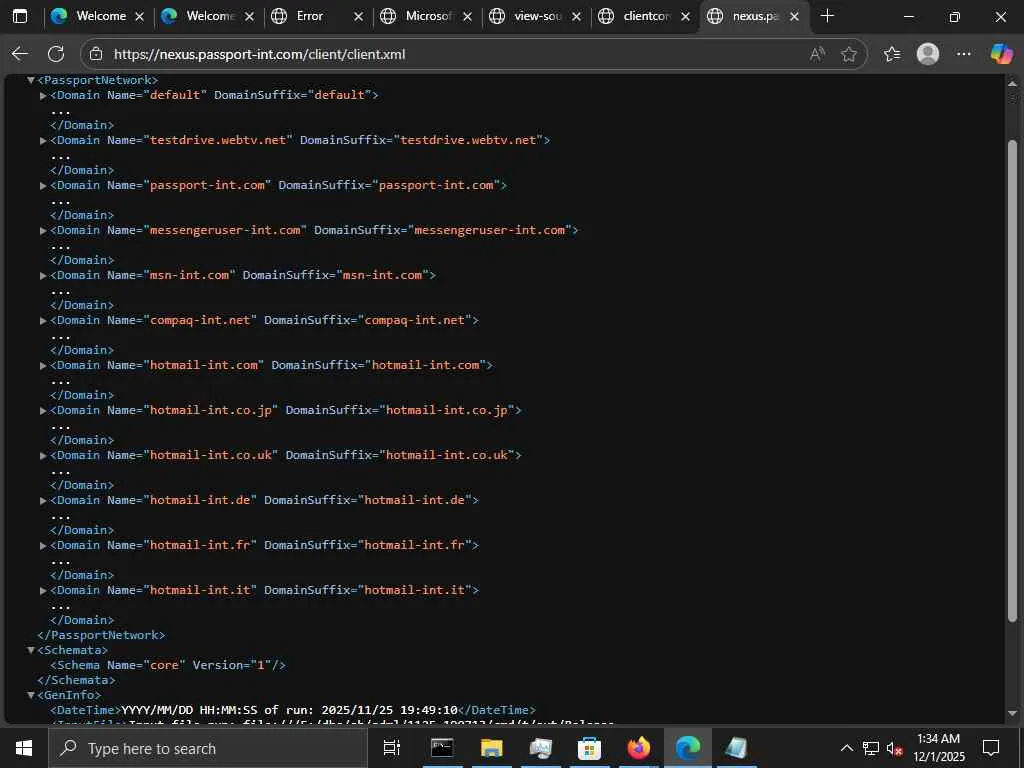Open Read aloud from address bar
Screen dimensions: 1024x768
point(817,54)
